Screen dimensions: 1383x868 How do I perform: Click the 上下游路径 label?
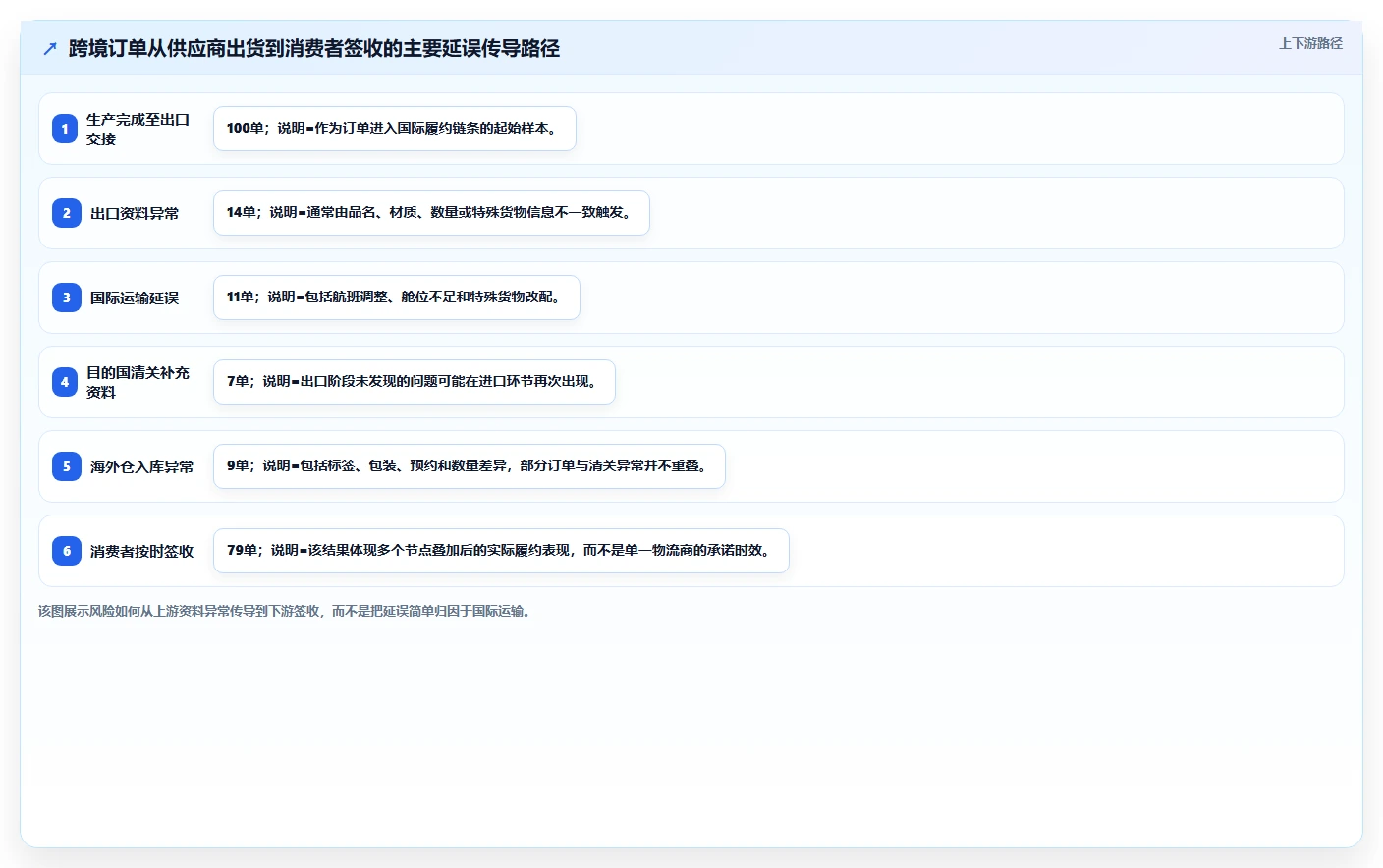pos(1310,43)
